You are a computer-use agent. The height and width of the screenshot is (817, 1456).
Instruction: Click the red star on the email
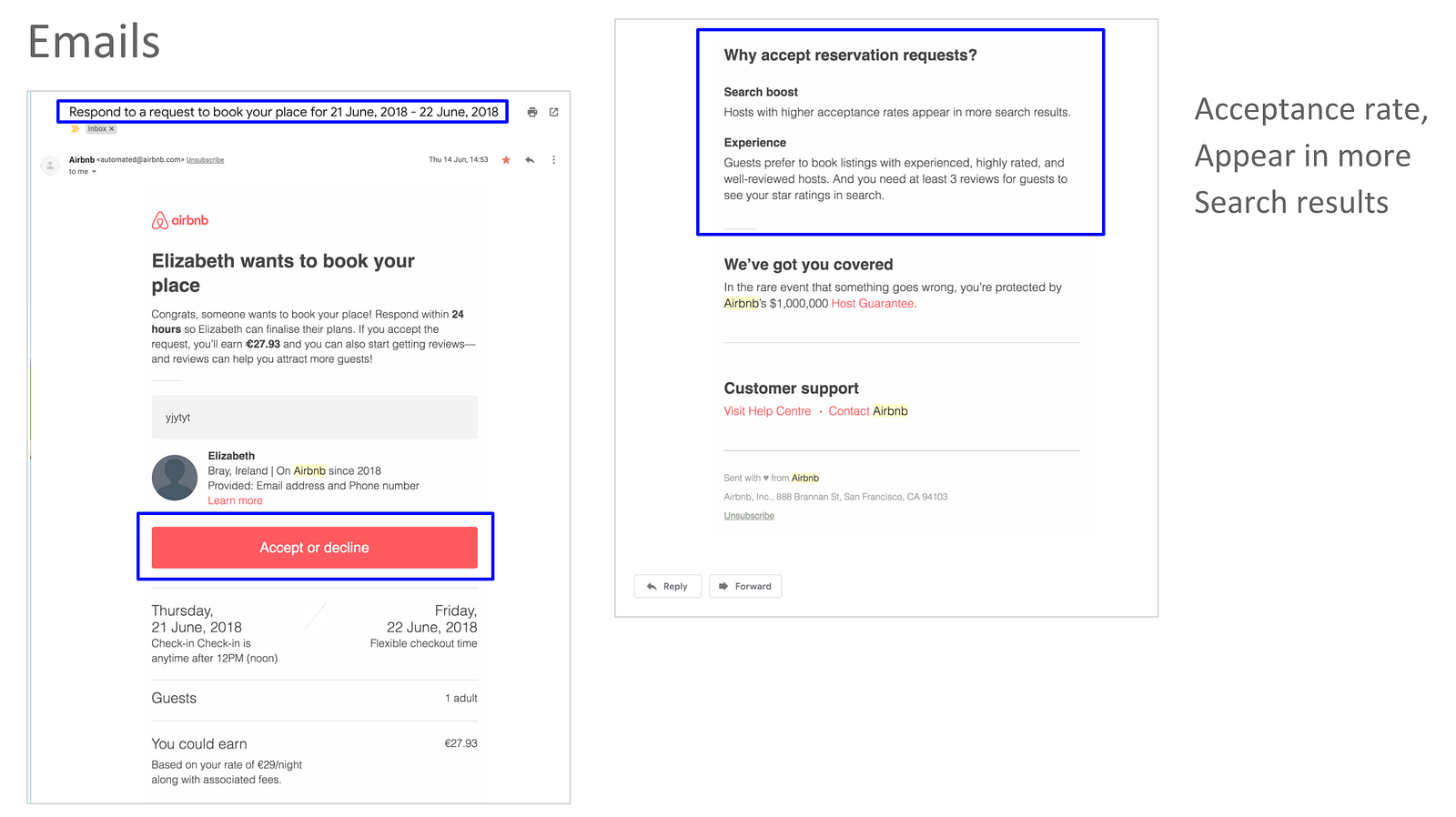(506, 160)
